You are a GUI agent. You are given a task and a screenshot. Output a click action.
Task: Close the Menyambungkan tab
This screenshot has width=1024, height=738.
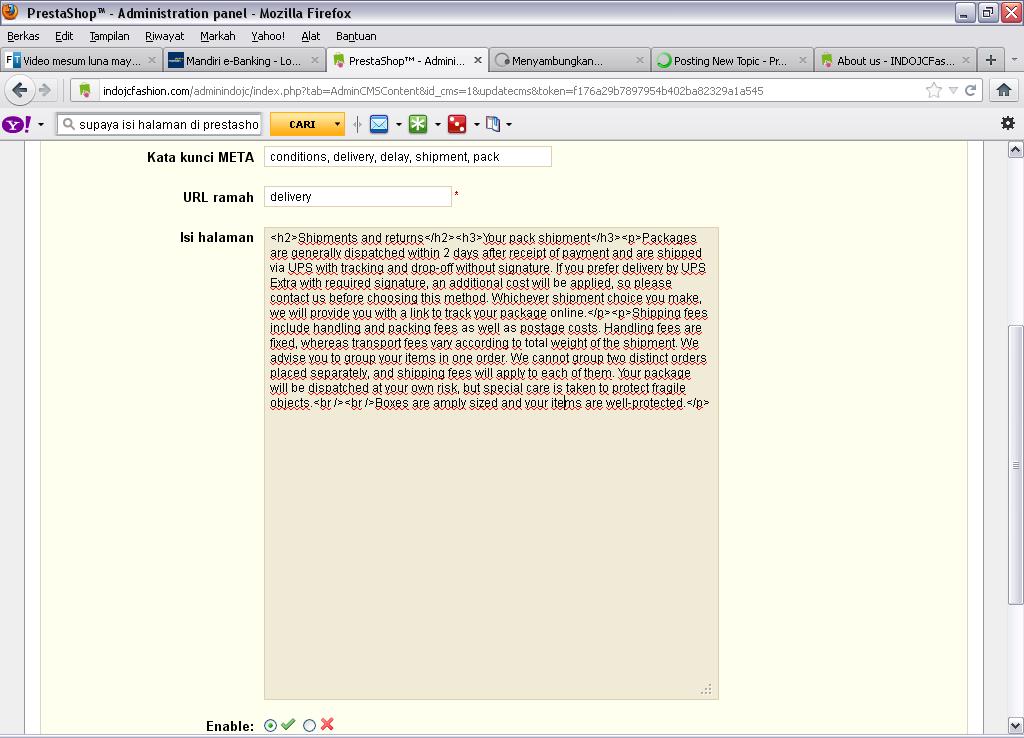coord(640,60)
